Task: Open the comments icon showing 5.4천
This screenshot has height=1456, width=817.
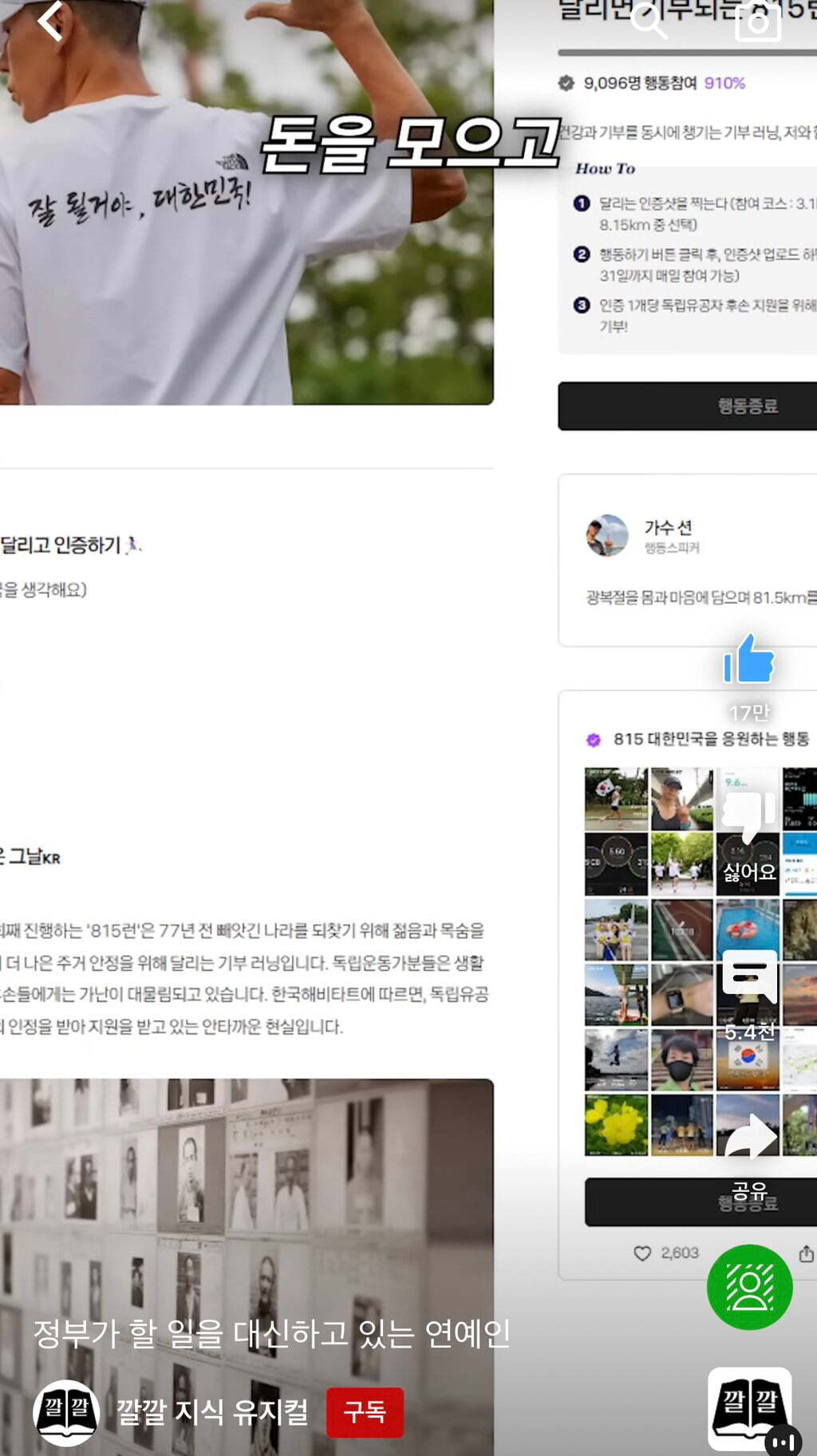Action: click(x=749, y=976)
